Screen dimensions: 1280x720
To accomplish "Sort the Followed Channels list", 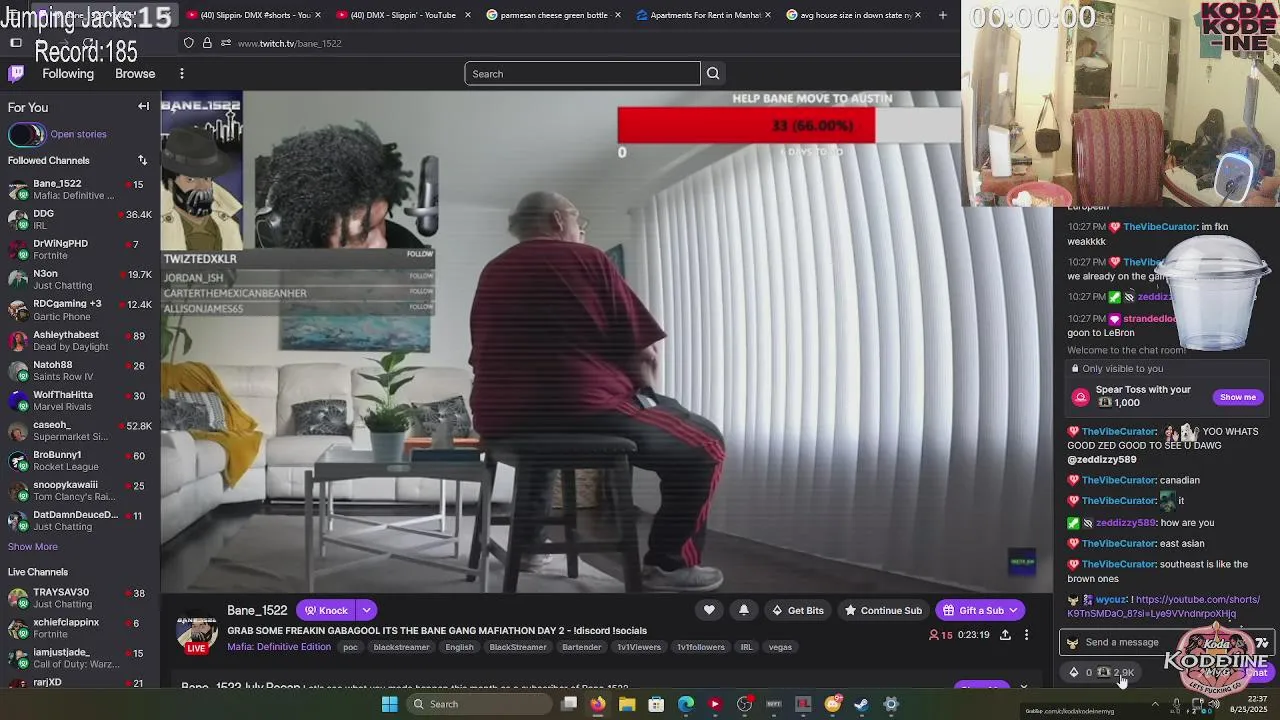I will click(142, 160).
